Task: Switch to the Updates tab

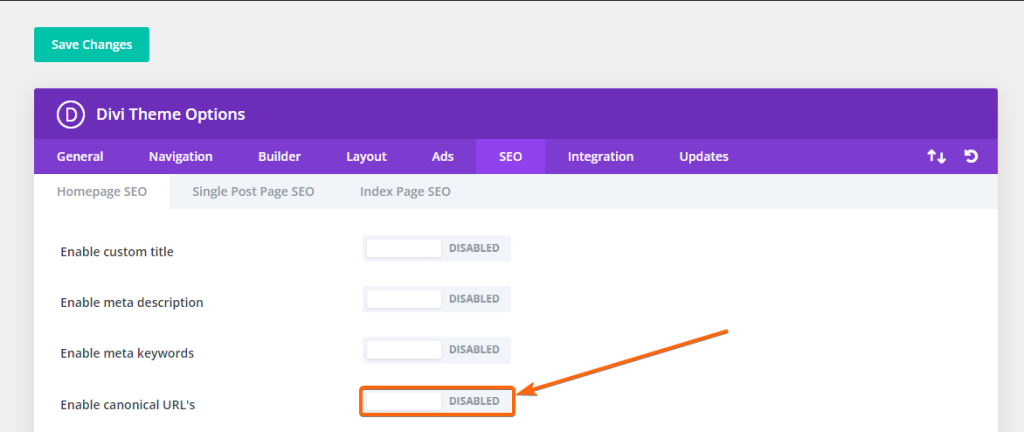Action: tap(703, 157)
